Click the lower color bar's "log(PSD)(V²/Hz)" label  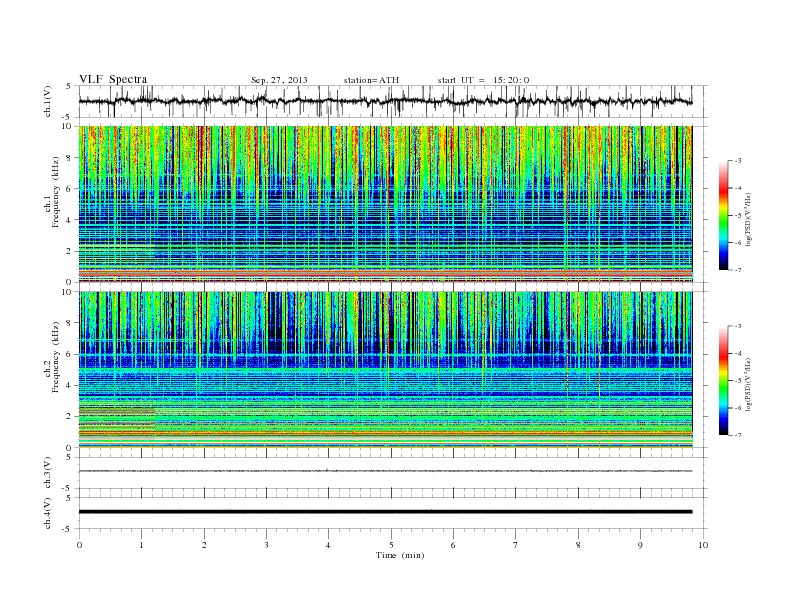749,384
